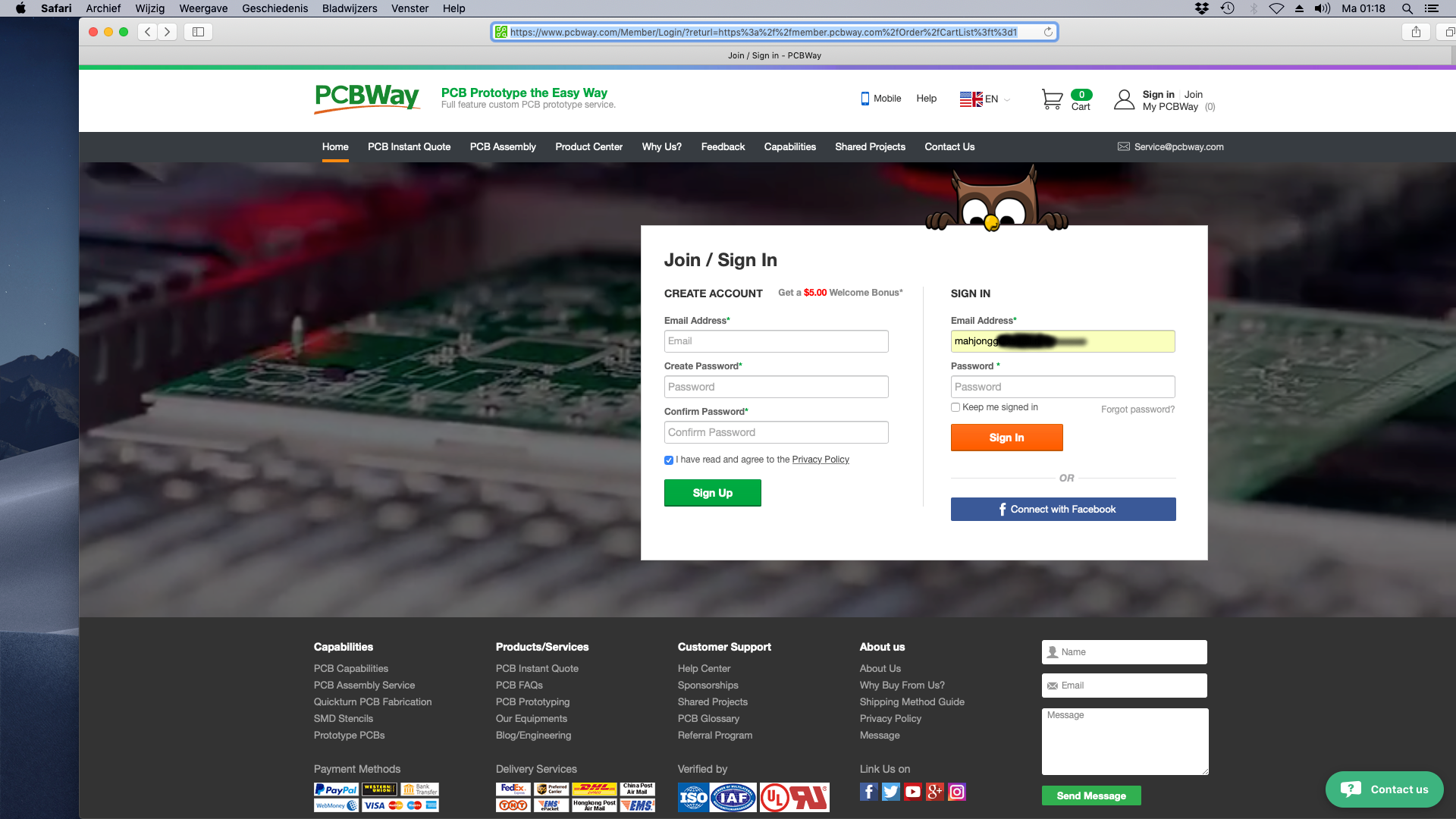Focus the sign-in Password field
Viewport: 1456px width, 819px height.
pos(1063,387)
